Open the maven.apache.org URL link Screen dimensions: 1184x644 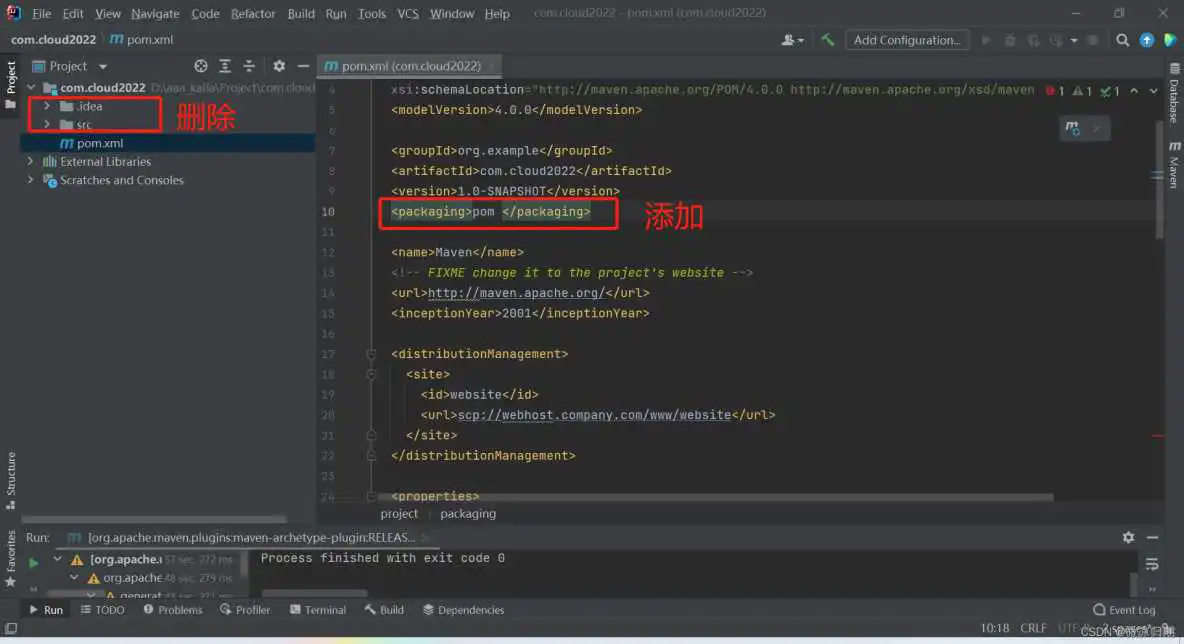pyautogui.click(x=515, y=293)
